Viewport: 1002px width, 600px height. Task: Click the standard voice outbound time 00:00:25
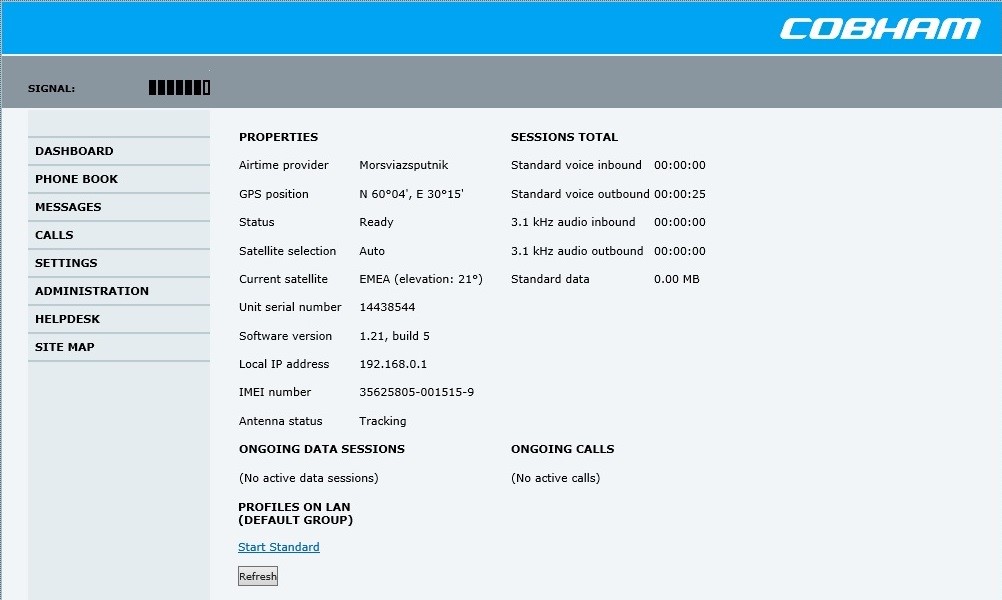click(680, 194)
